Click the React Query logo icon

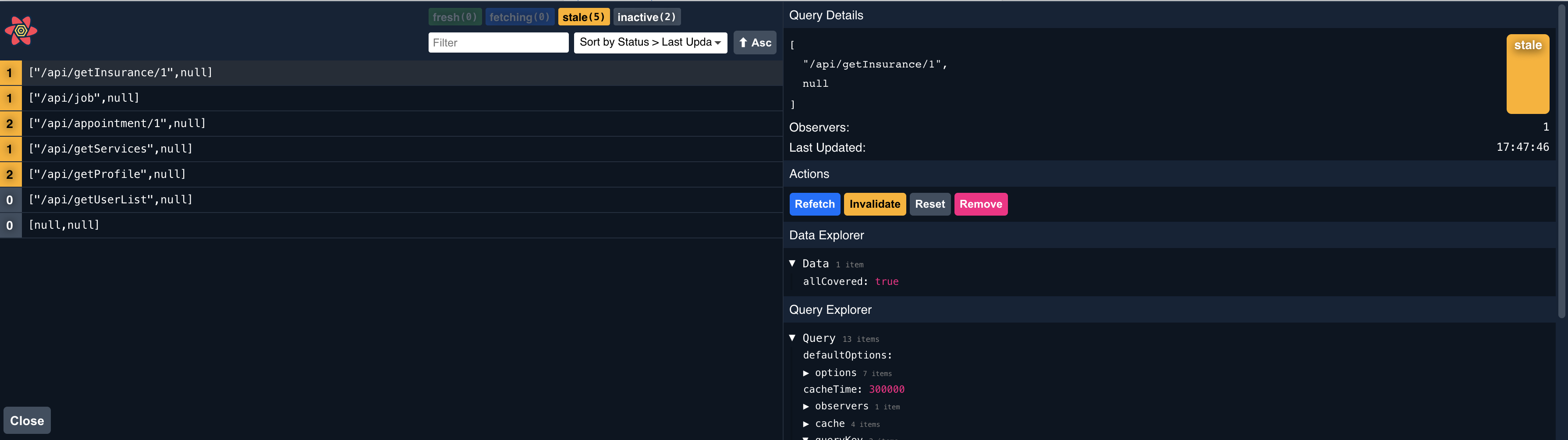(21, 30)
